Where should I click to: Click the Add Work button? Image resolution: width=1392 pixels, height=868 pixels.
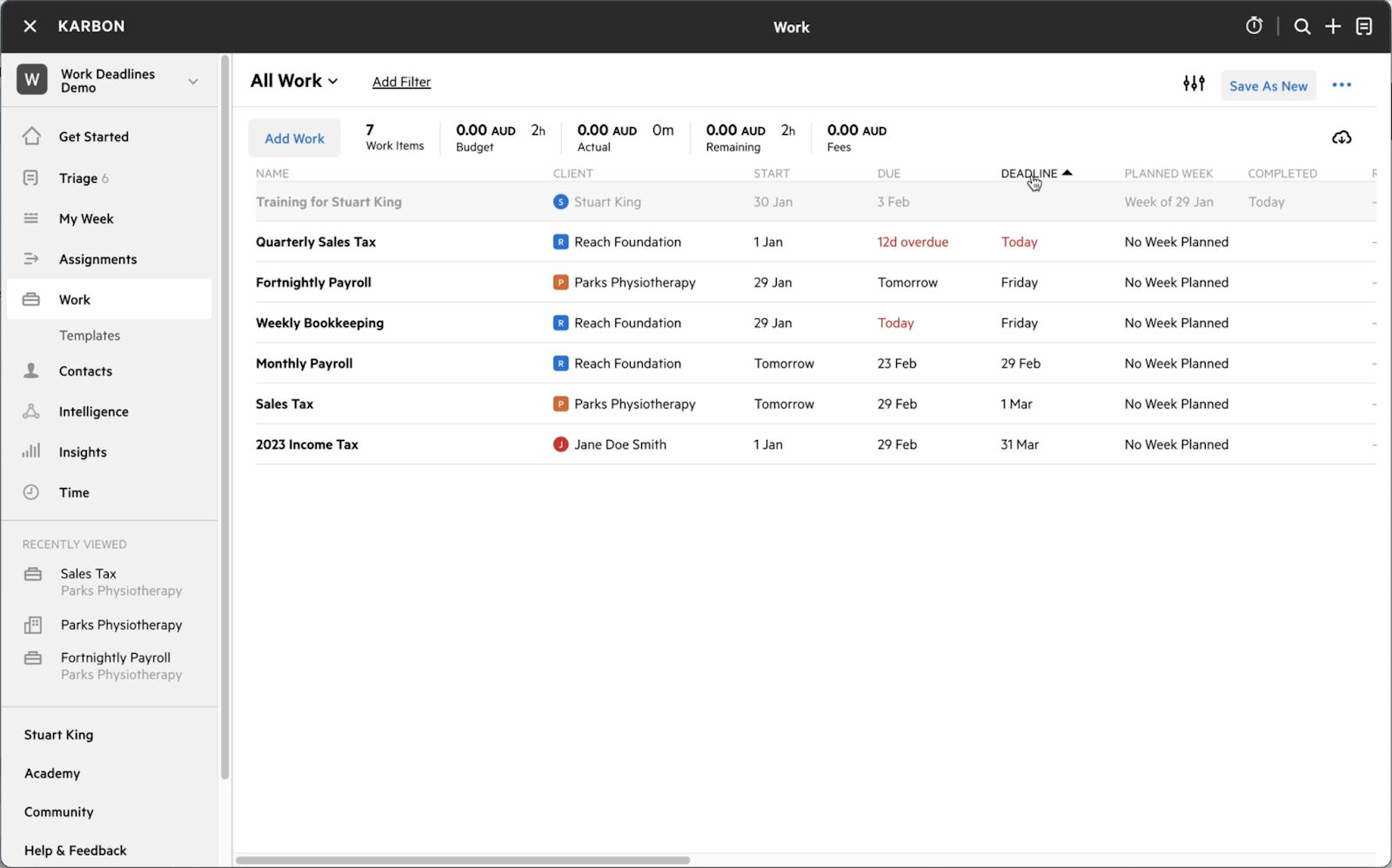(294, 138)
